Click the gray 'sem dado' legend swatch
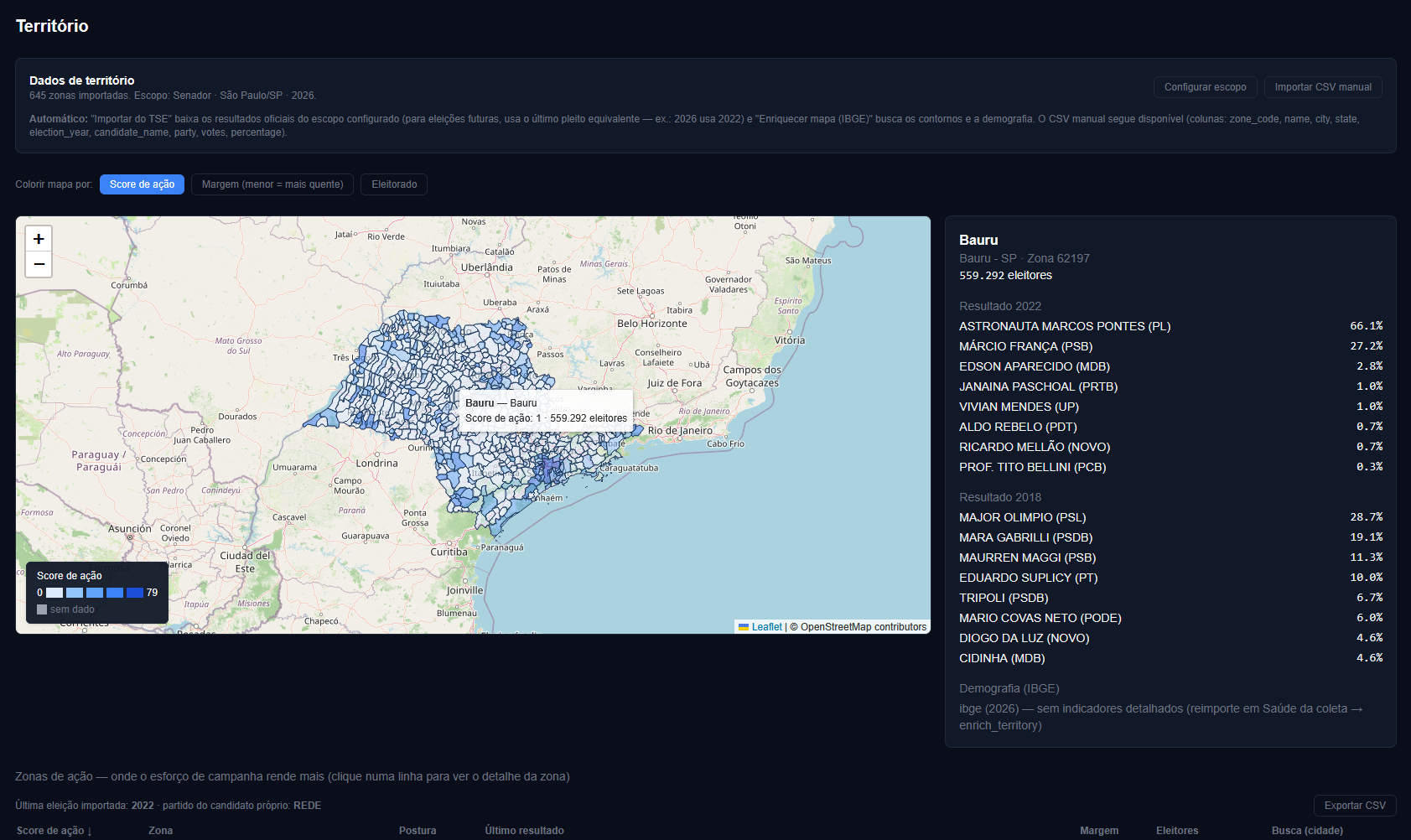The image size is (1411, 840). coord(42,609)
